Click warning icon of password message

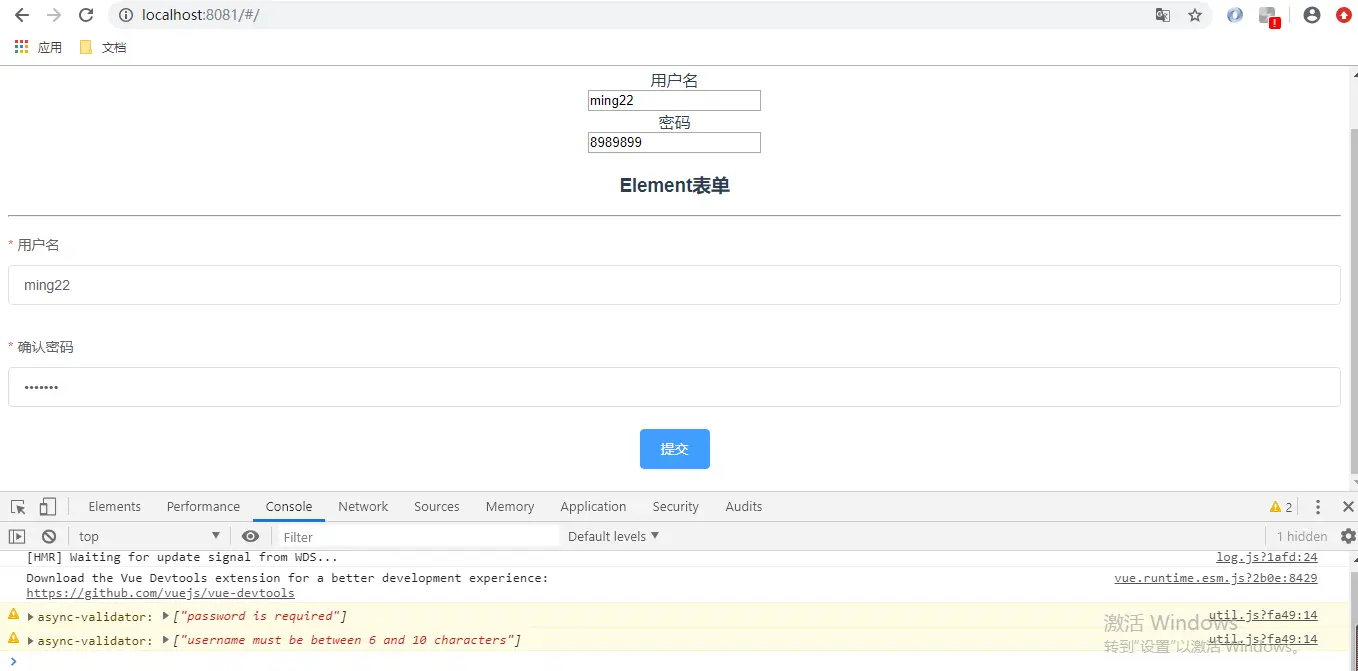14,614
